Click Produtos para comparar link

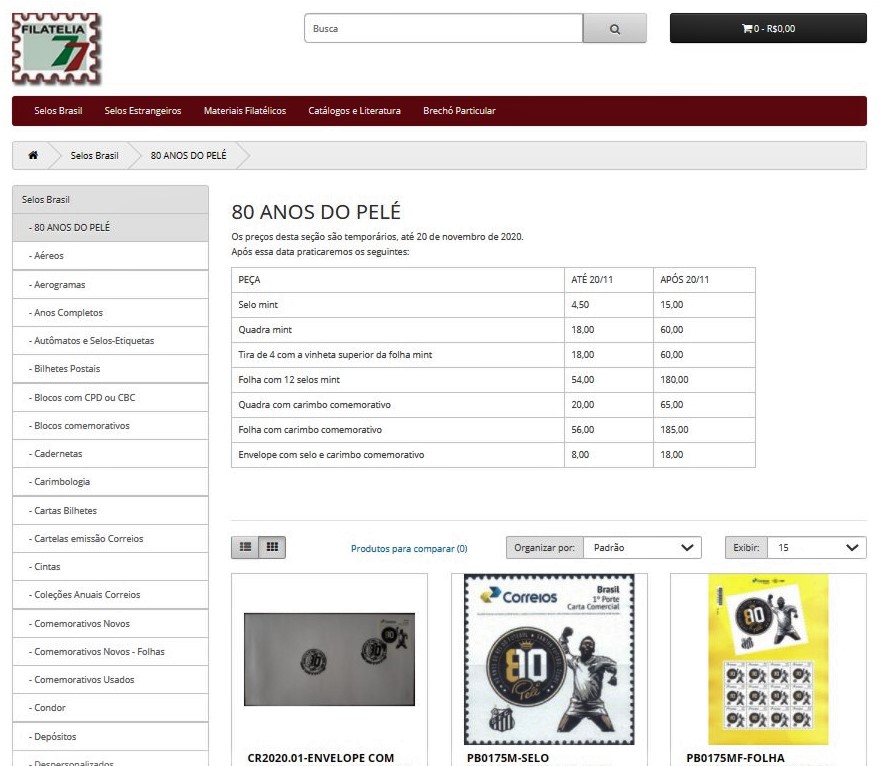pyautogui.click(x=409, y=549)
